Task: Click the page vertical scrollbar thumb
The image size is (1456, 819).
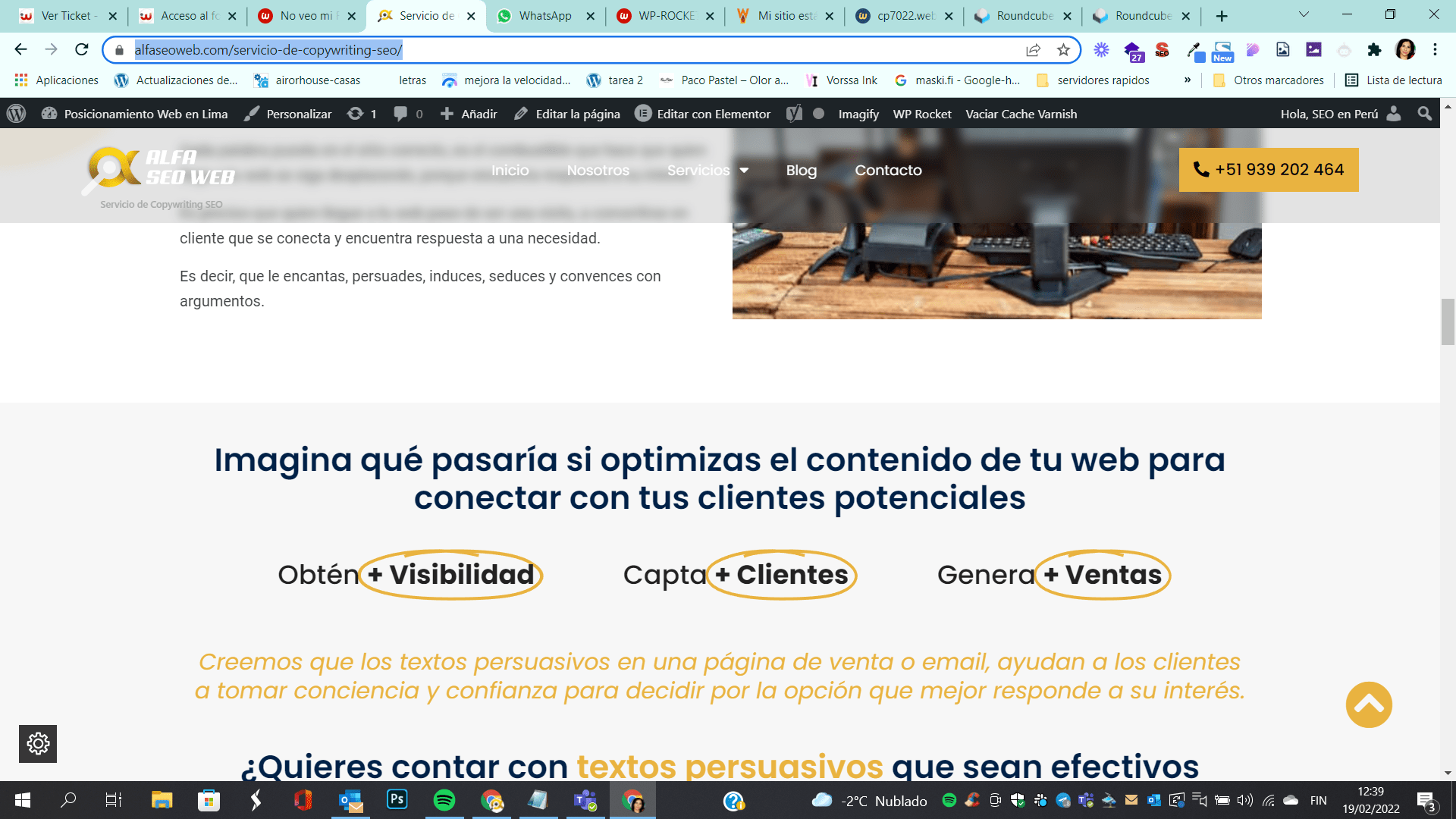Action: click(1448, 322)
